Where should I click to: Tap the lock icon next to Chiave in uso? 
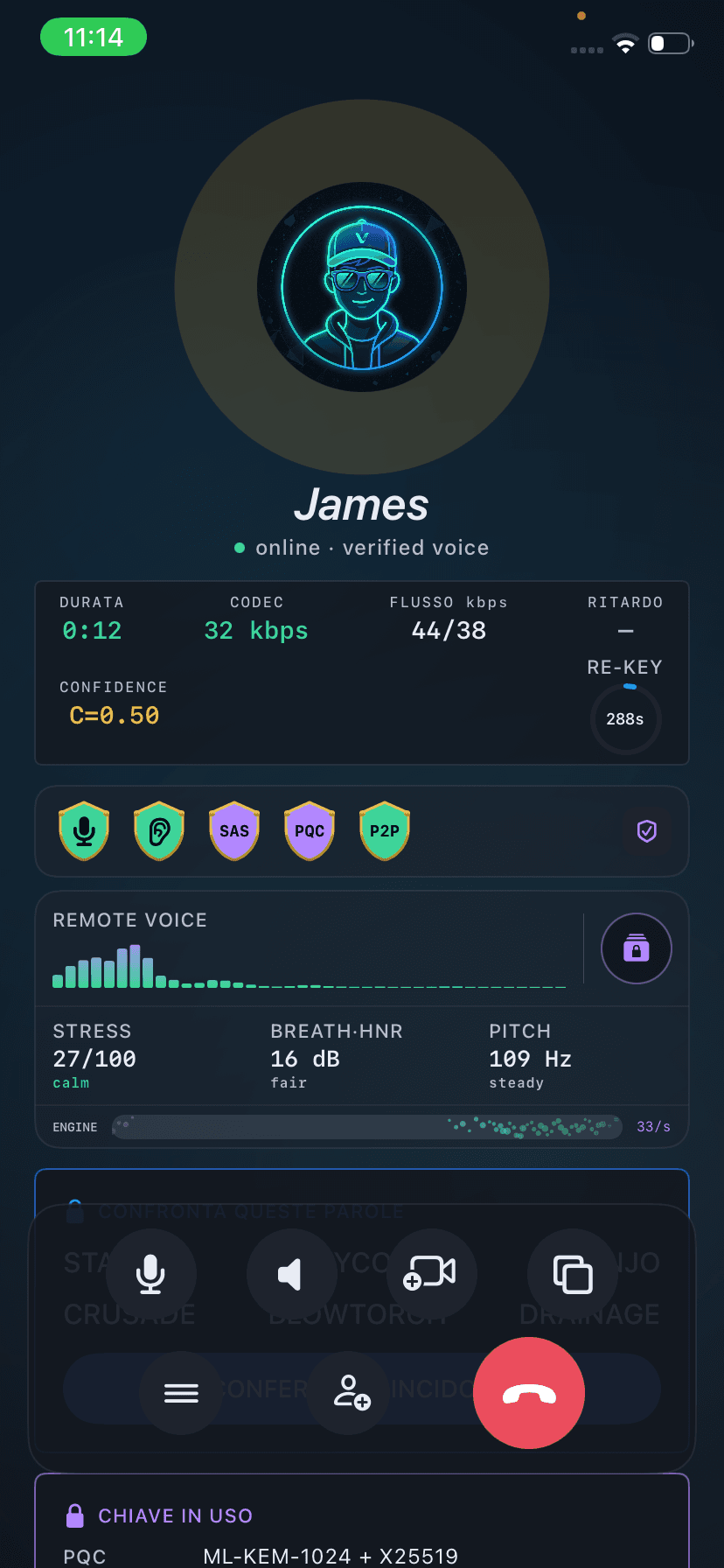[x=75, y=1515]
